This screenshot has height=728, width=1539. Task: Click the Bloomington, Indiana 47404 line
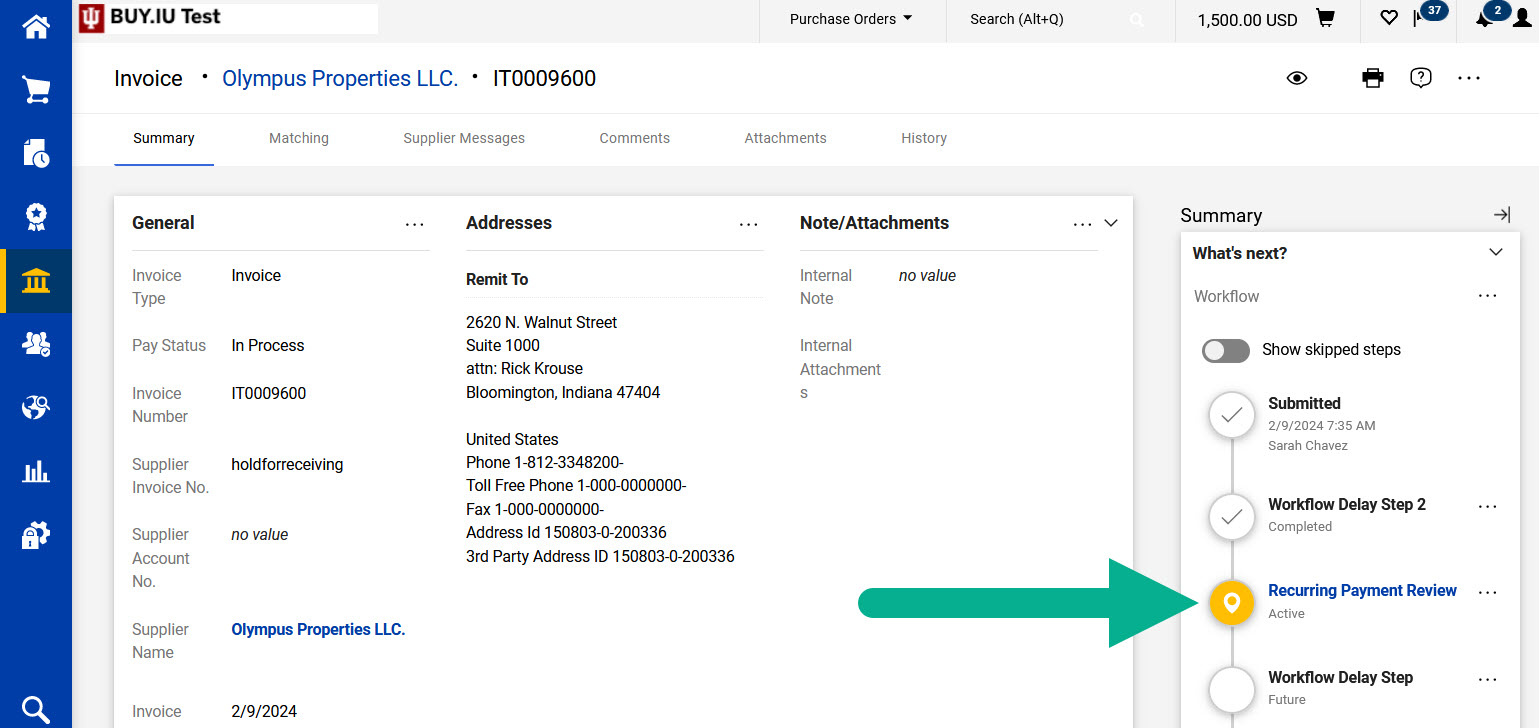point(563,393)
